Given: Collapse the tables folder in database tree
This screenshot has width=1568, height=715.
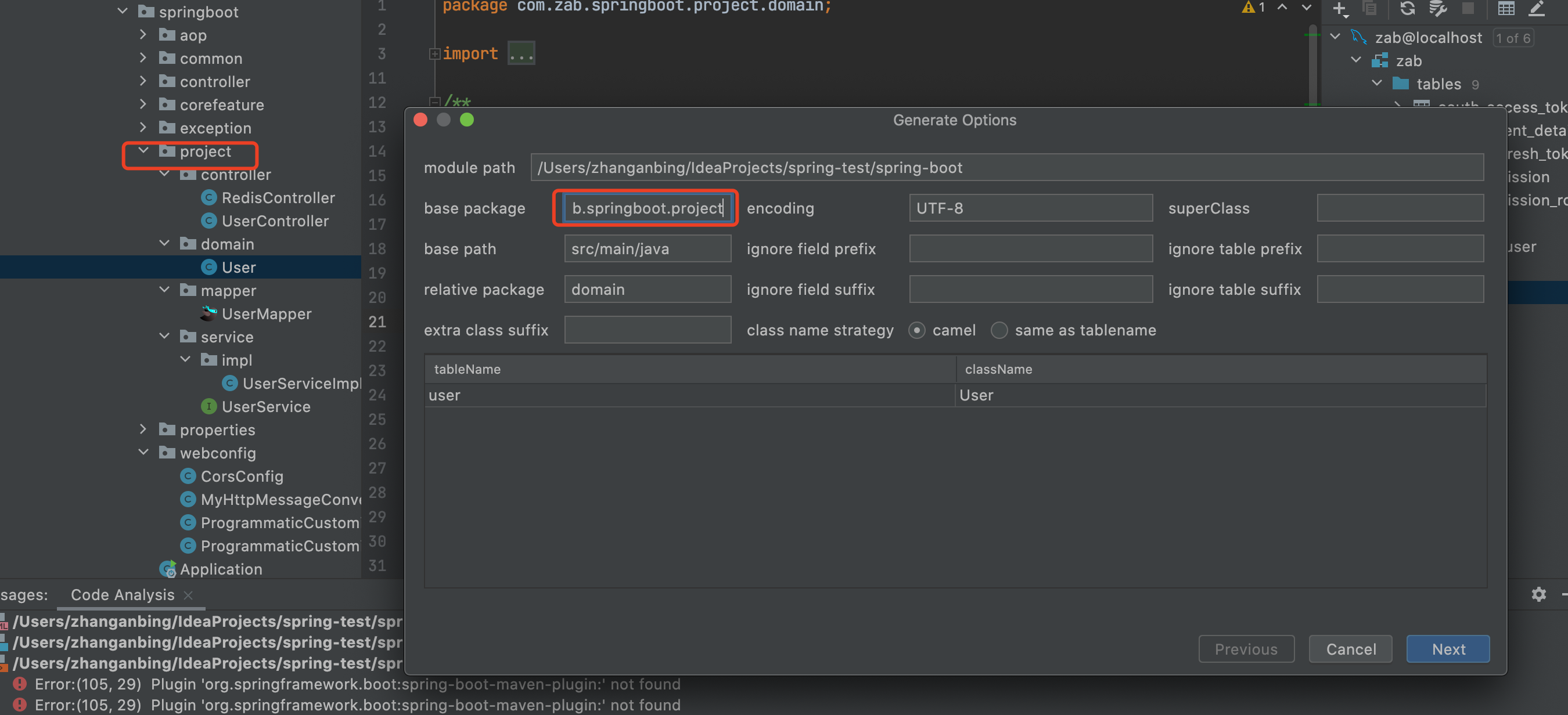Looking at the screenshot, I should click(1376, 84).
